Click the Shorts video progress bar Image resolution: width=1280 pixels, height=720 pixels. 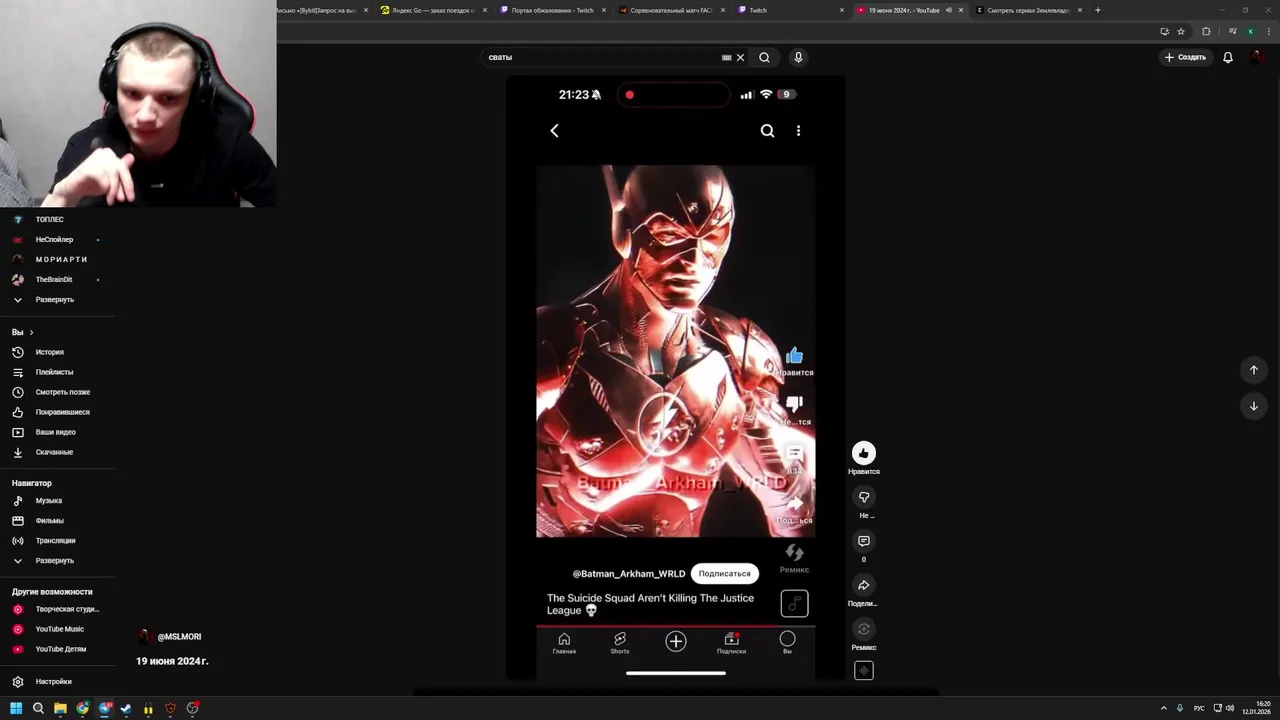tap(676, 626)
